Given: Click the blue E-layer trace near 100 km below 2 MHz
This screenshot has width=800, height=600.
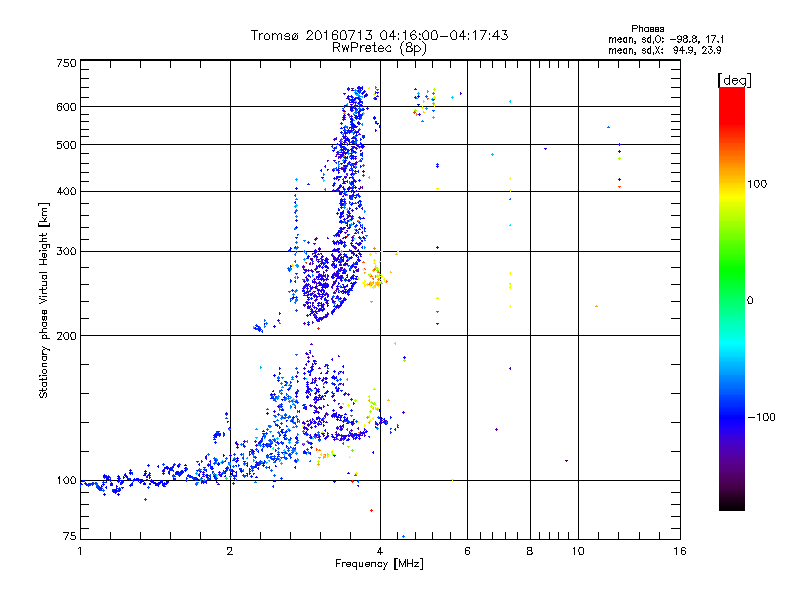Looking at the screenshot, I should point(153,479).
